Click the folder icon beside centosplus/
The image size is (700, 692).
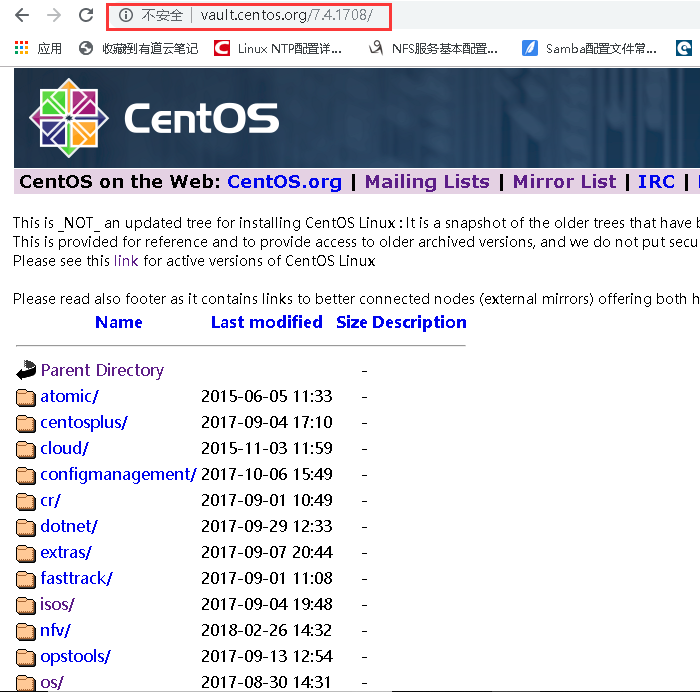26,423
